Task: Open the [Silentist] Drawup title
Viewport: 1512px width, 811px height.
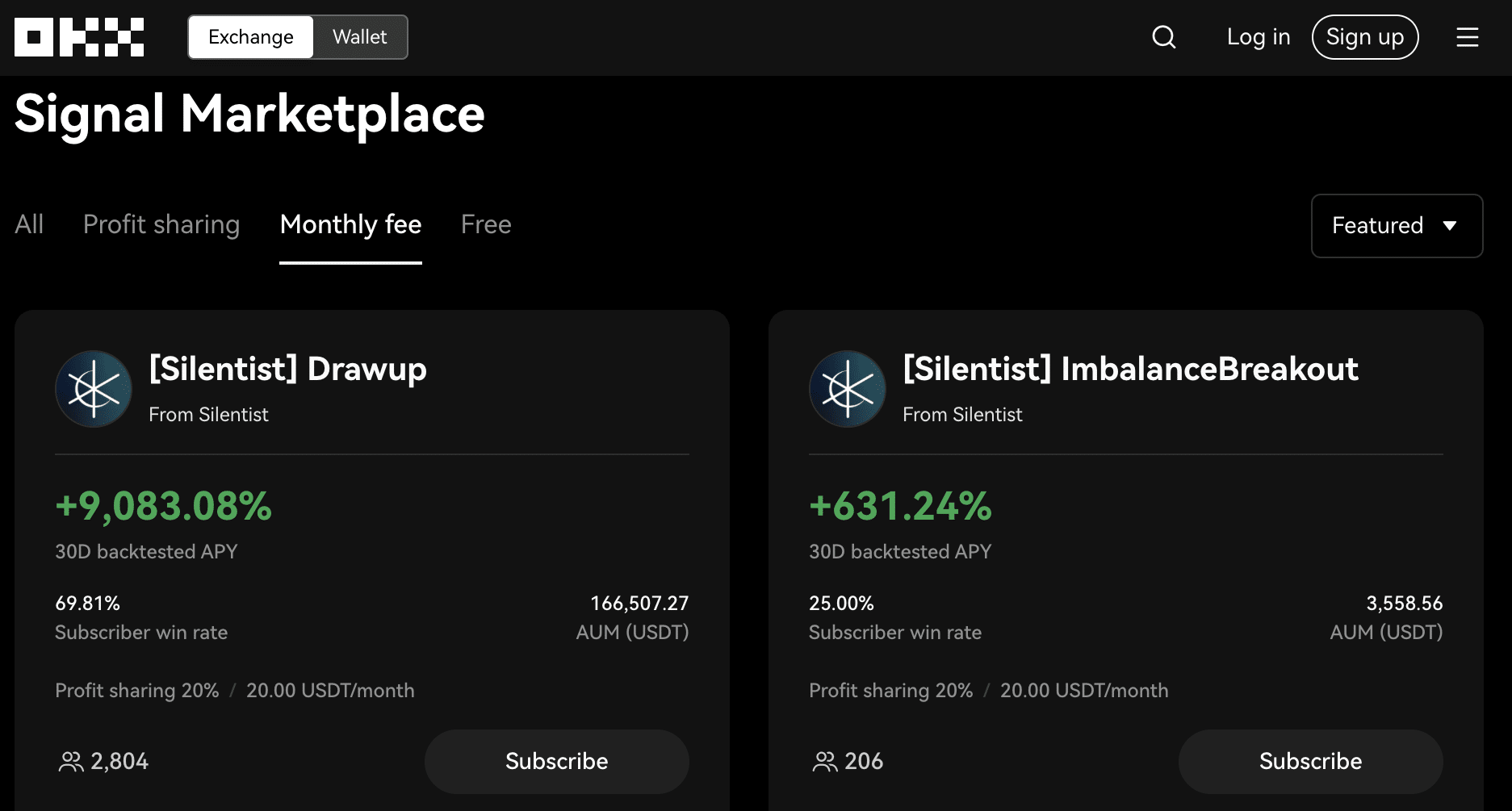Action: coord(288,370)
